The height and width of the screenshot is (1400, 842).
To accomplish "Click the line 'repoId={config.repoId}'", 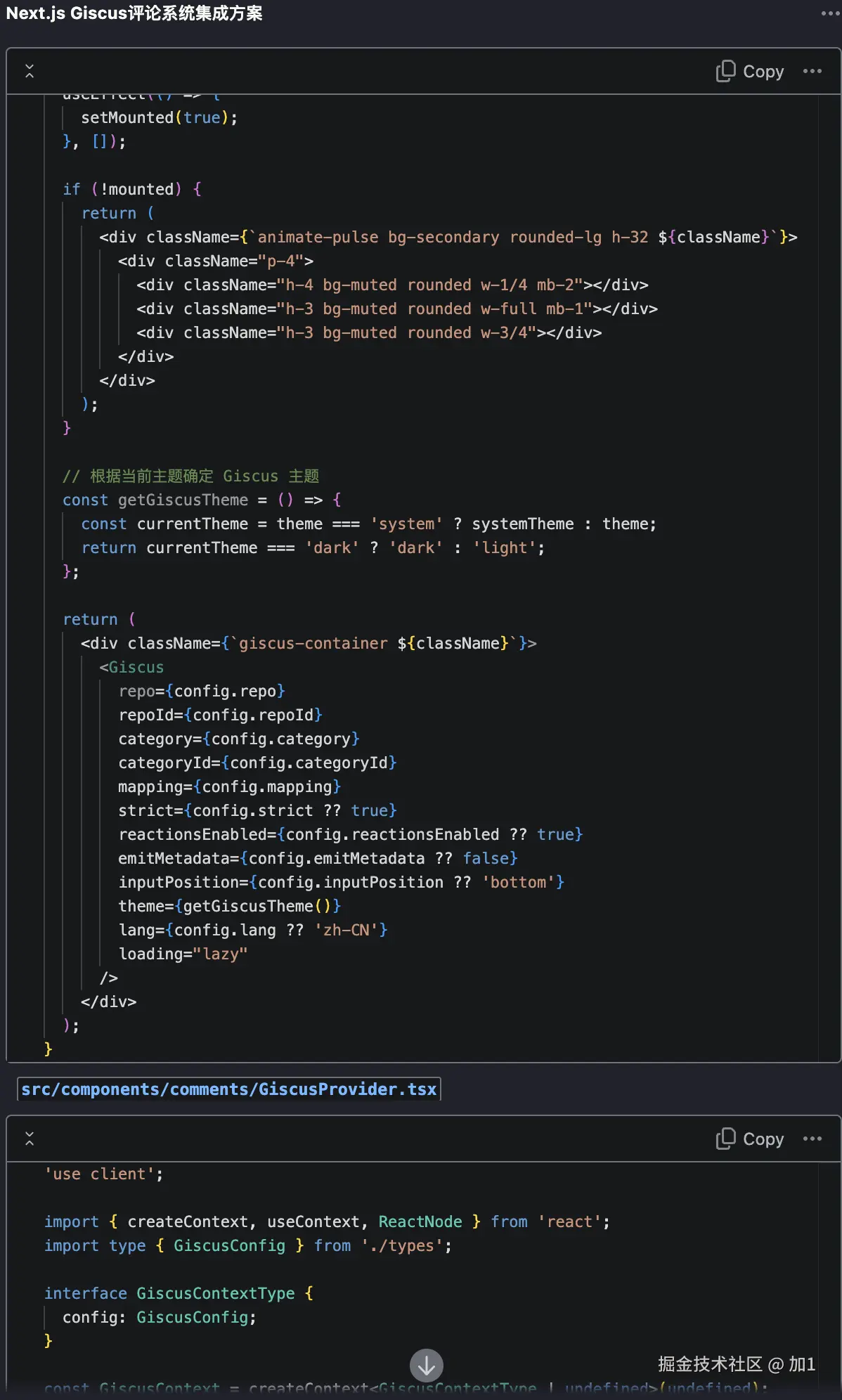I will 221,715.
